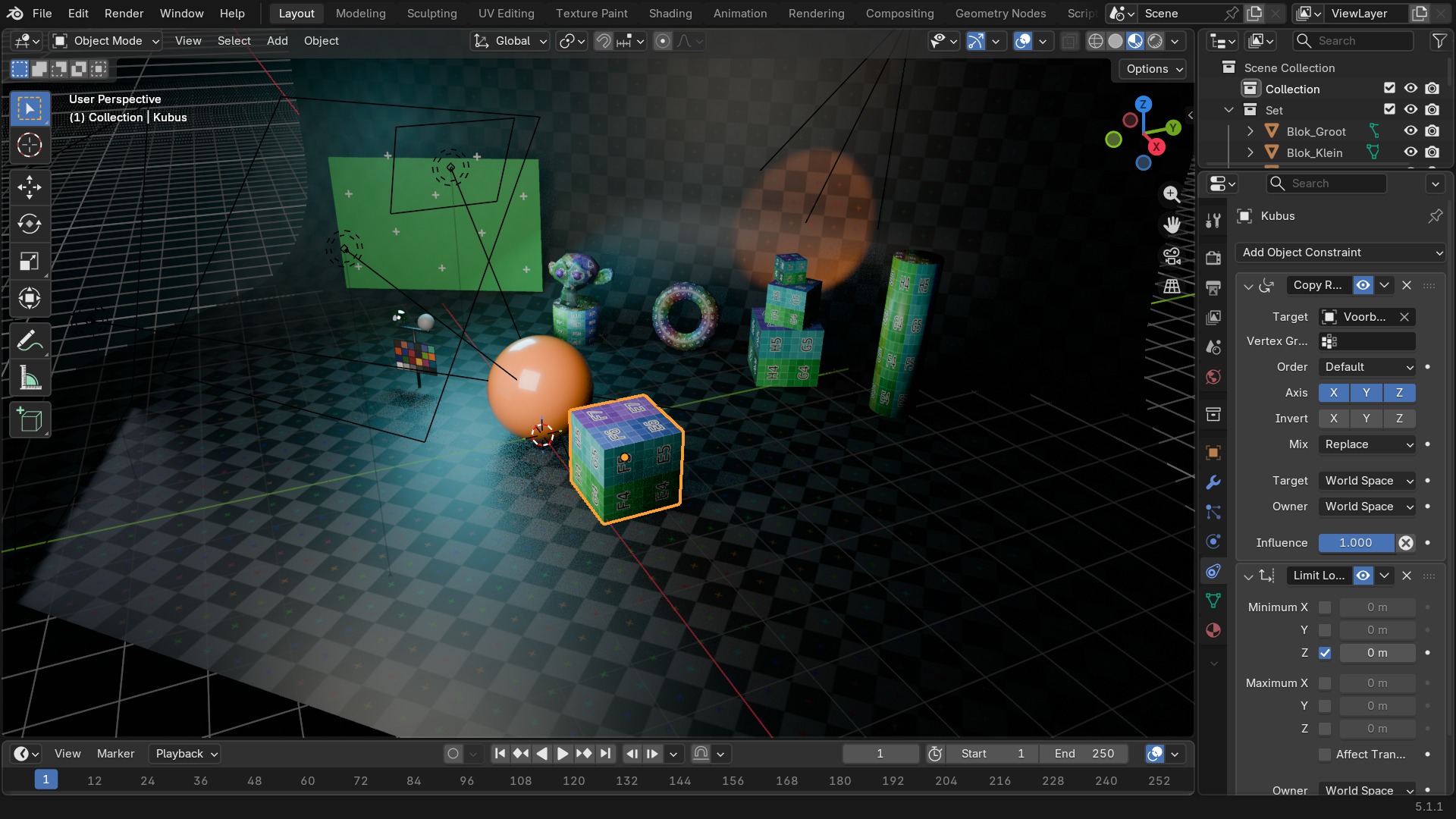Open the Material properties tab
Screen dimensions: 1456x819
click(1213, 630)
